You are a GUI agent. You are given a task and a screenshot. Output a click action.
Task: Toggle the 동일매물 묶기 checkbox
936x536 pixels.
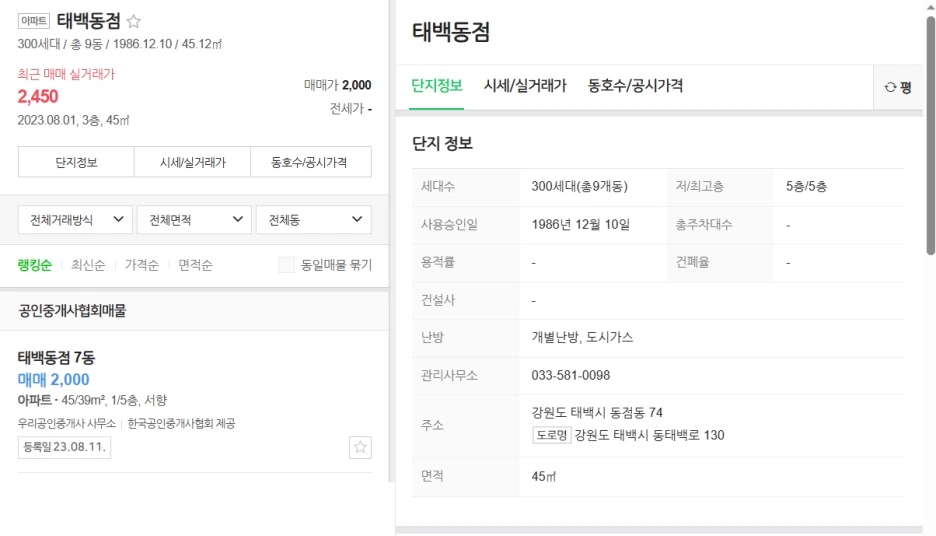[287, 264]
